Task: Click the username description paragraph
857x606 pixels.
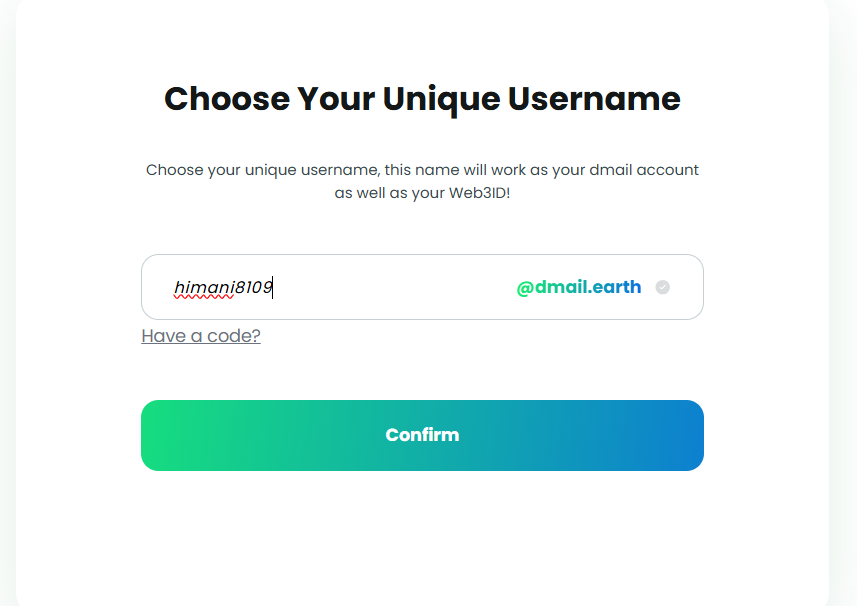Action: pyautogui.click(x=422, y=181)
